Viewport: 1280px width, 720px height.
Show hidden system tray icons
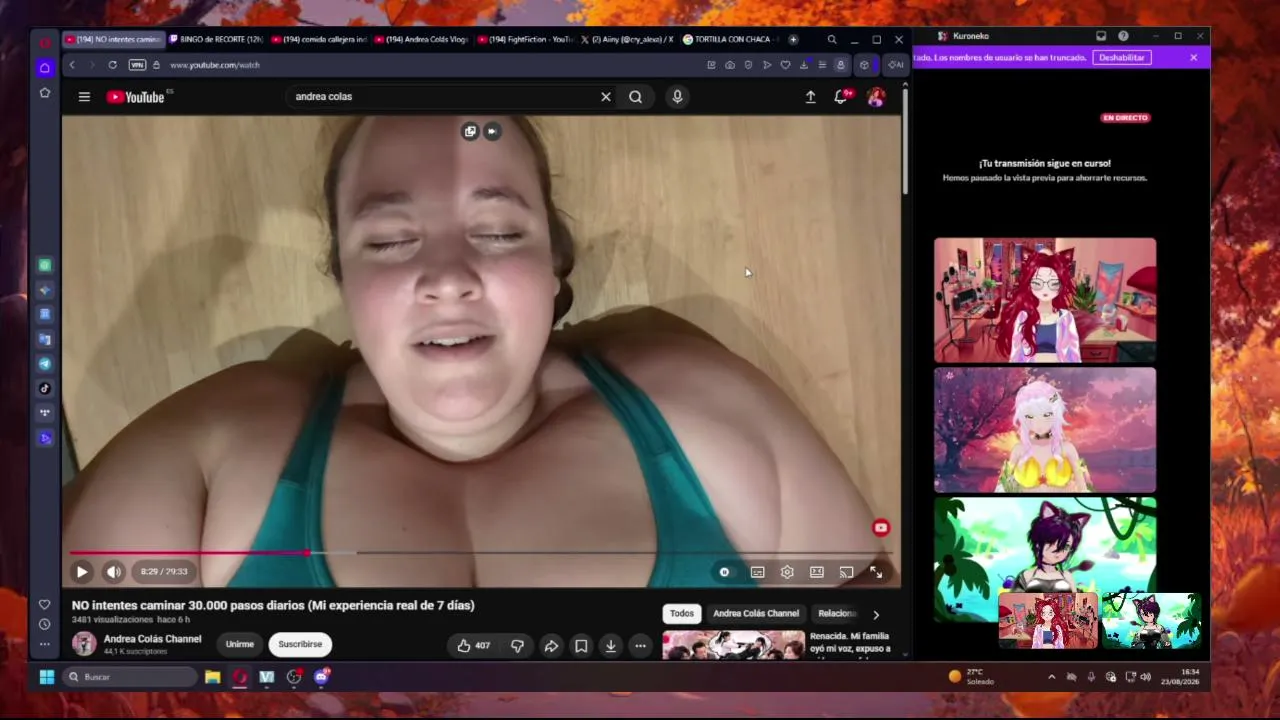pyautogui.click(x=1051, y=677)
